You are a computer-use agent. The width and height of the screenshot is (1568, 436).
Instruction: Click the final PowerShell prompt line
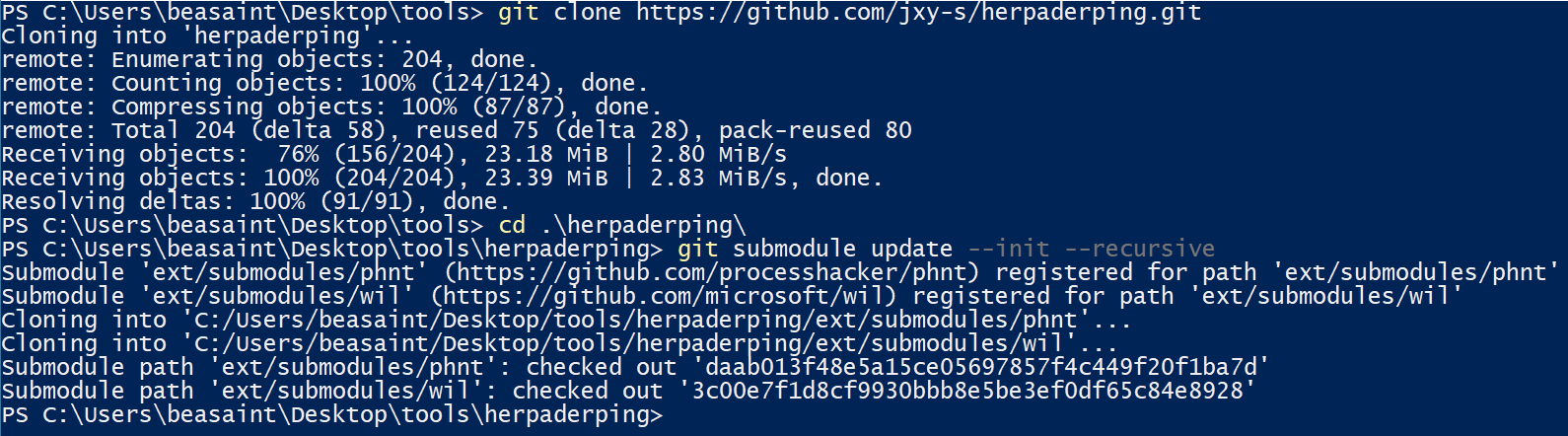click(x=332, y=414)
